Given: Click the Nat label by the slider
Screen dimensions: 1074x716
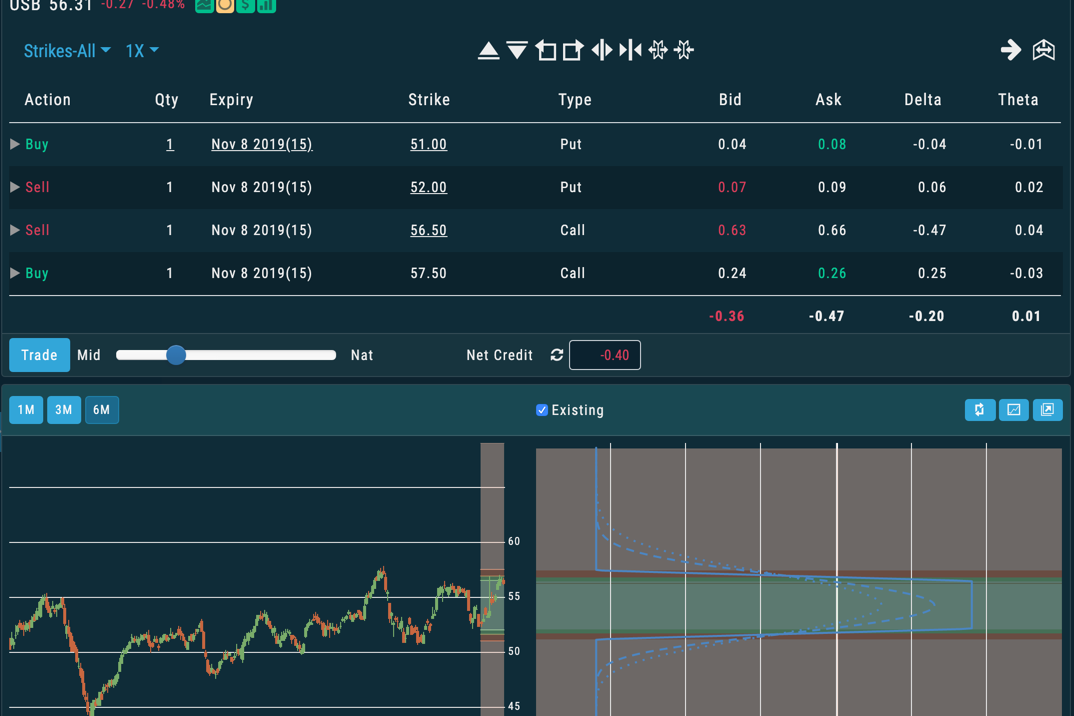Looking at the screenshot, I should (x=362, y=355).
